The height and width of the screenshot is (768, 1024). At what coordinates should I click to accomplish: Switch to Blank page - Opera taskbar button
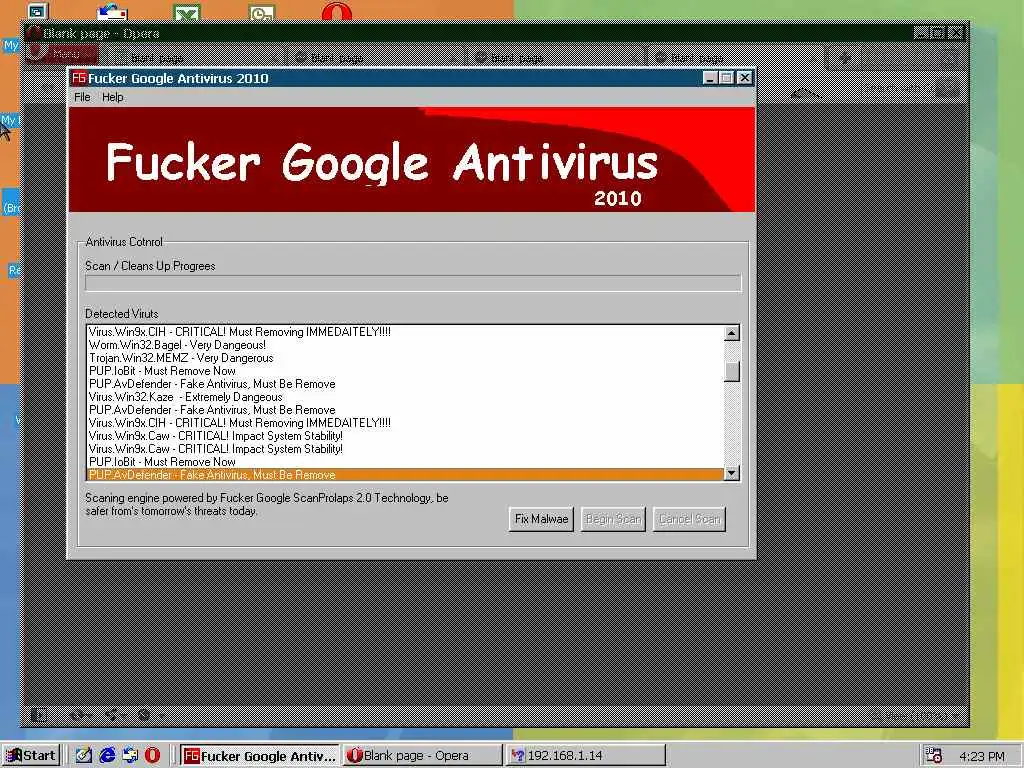[x=423, y=756]
